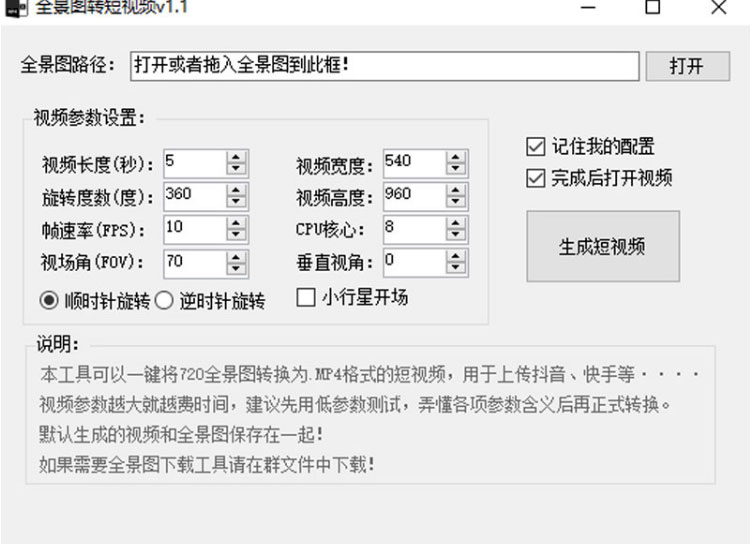
Task: Decrease 帧速率(FPS) with down arrow
Action: click(x=236, y=235)
